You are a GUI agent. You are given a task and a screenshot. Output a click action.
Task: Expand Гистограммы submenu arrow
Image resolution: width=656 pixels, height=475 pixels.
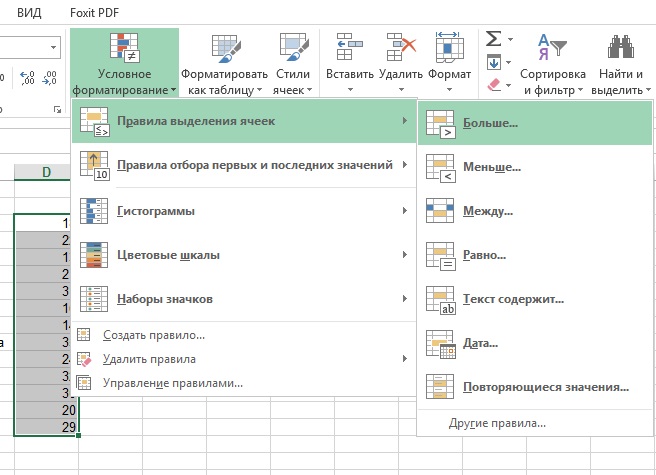pyautogui.click(x=405, y=211)
